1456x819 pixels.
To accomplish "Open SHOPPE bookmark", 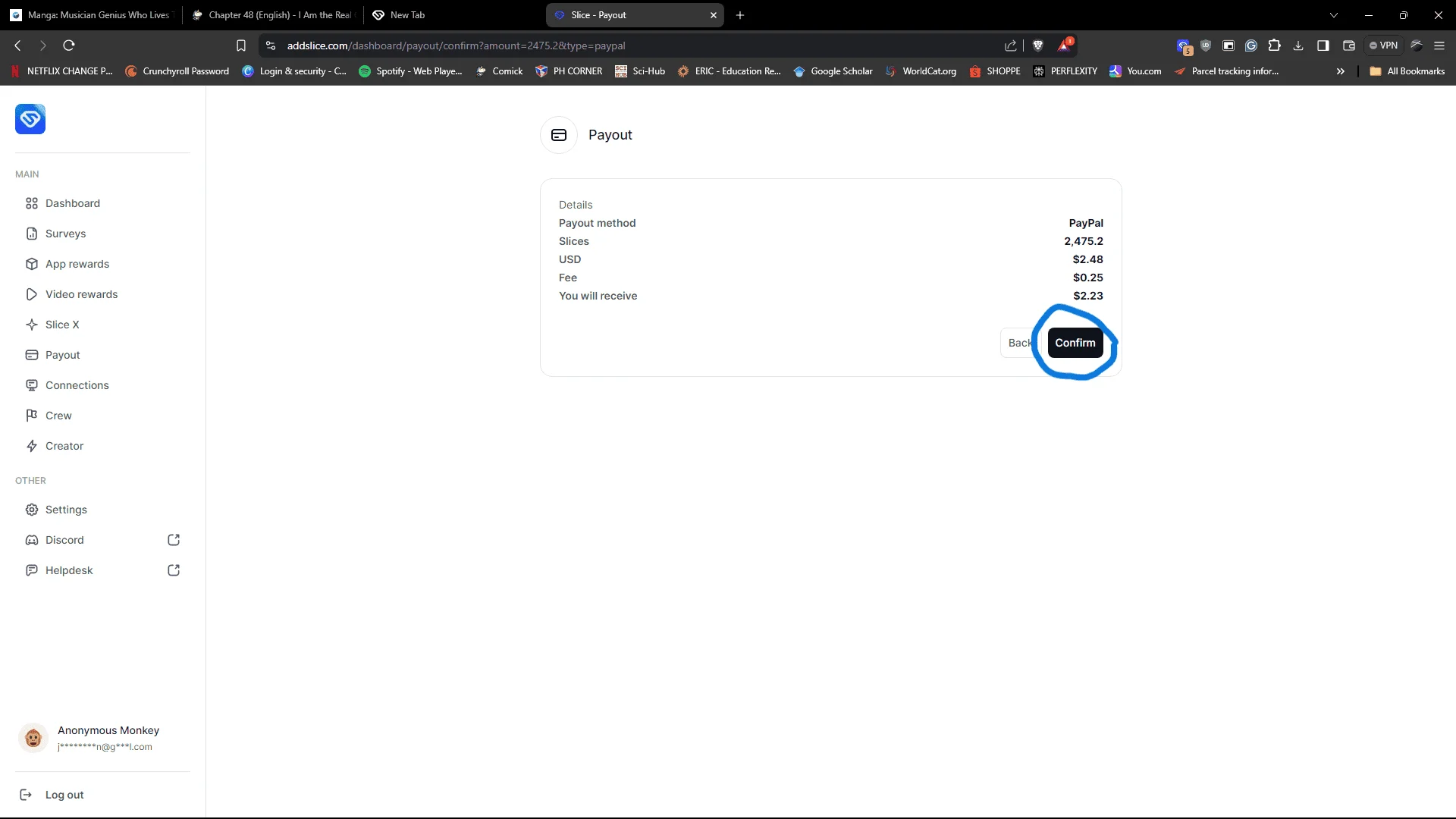I will point(995,71).
